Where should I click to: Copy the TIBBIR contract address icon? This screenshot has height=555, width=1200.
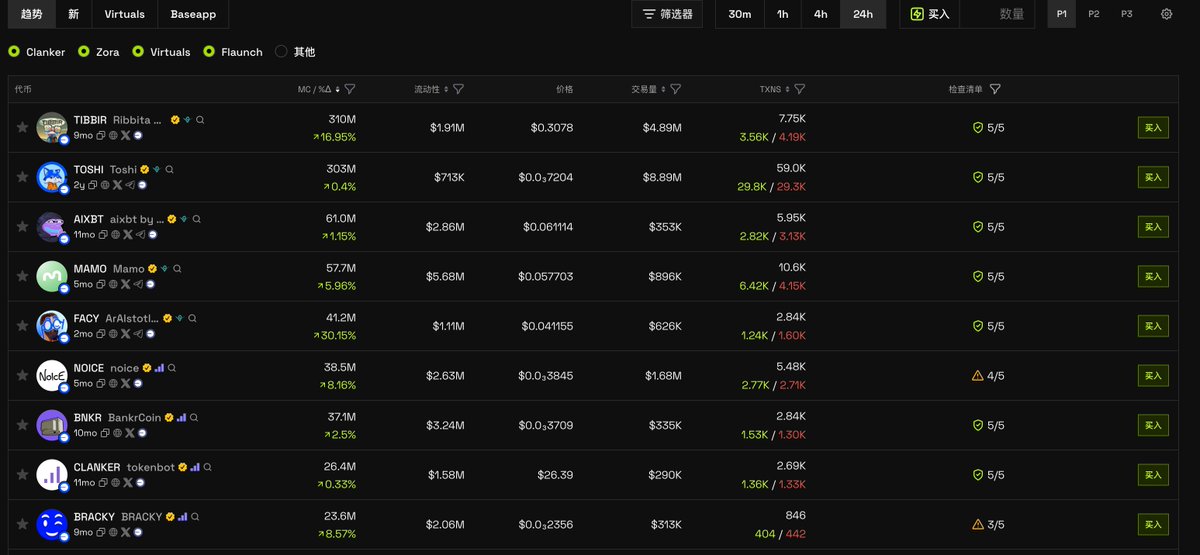pos(101,135)
